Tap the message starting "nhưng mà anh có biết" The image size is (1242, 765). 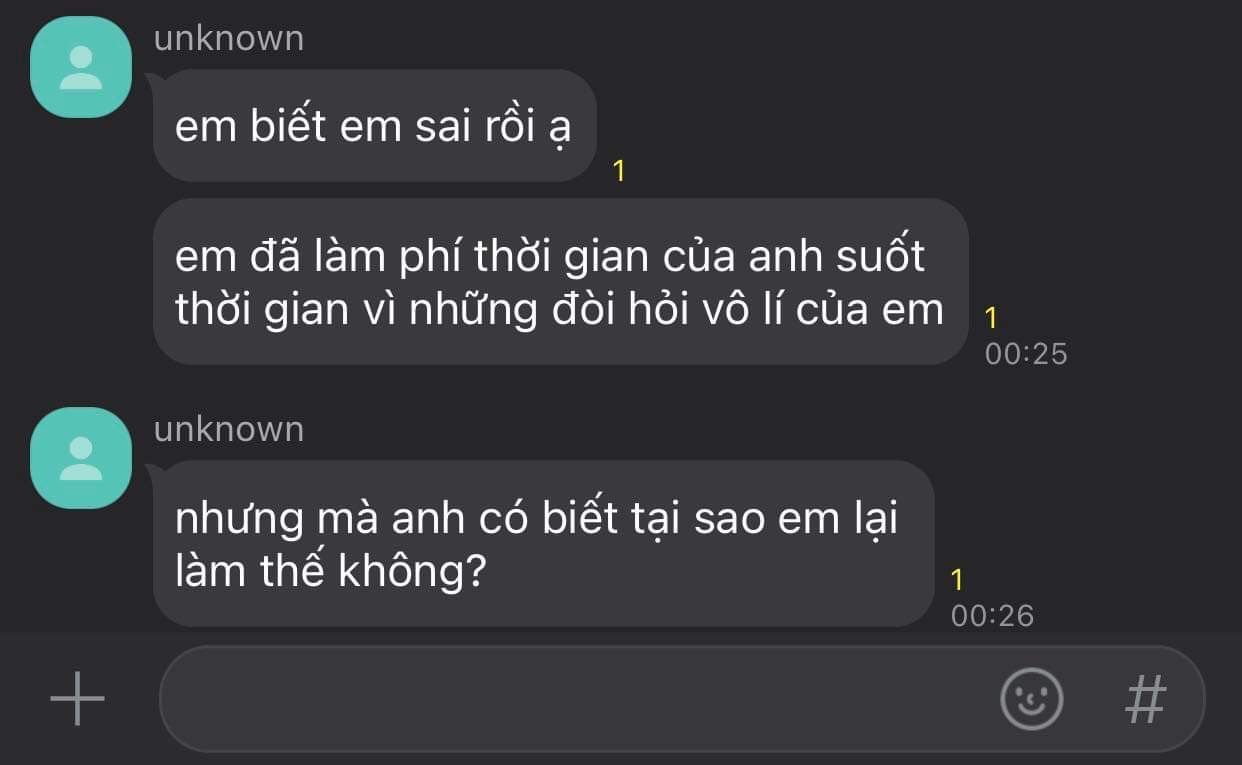(x=544, y=544)
